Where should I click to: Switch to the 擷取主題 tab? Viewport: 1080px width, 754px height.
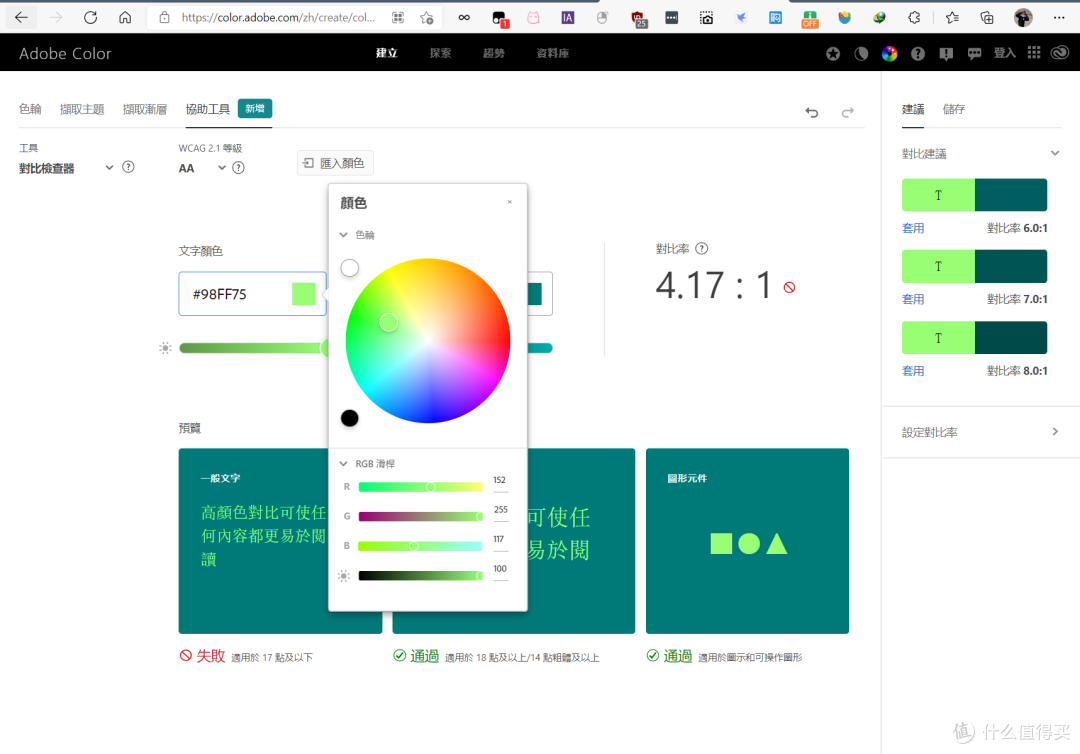(82, 109)
